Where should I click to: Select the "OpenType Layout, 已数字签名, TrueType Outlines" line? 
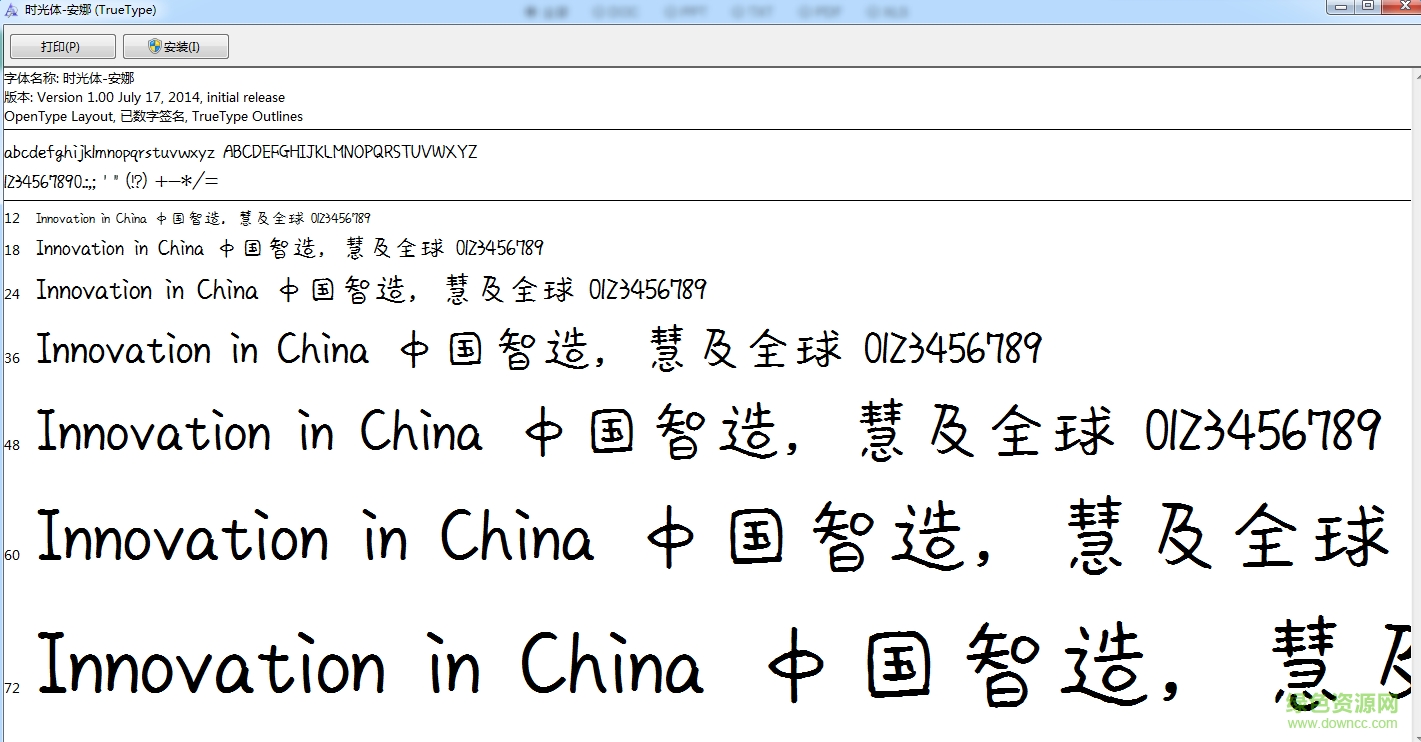(154, 116)
